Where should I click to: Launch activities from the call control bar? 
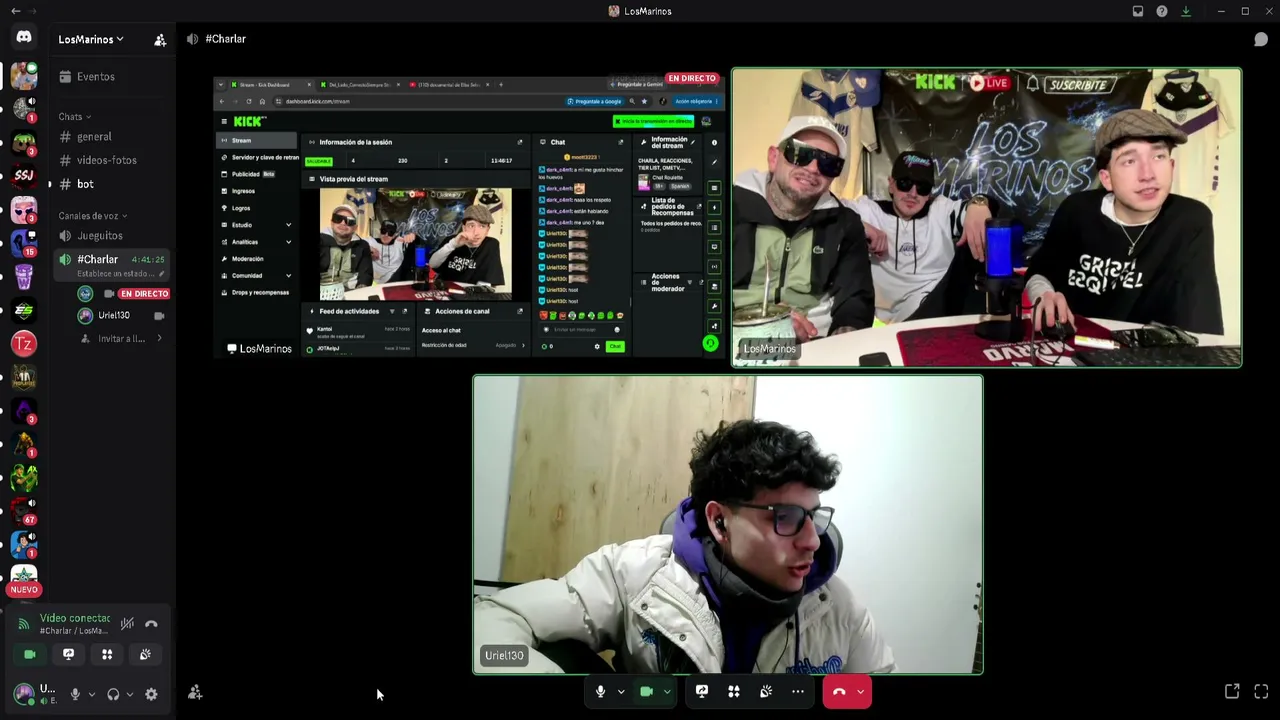click(734, 691)
